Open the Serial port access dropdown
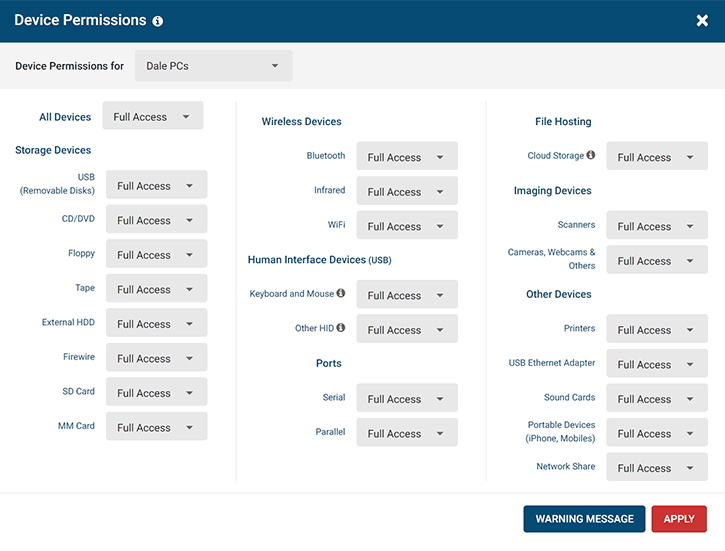Screen dimensions: 725x551 pyautogui.click(x=406, y=399)
